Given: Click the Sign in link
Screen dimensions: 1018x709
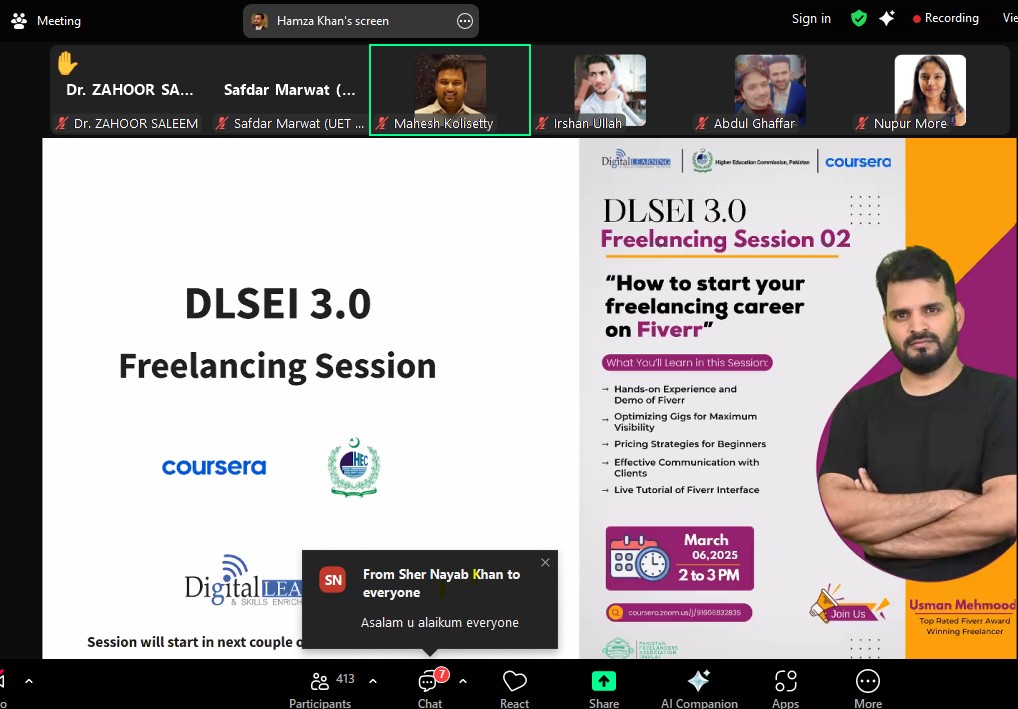Looking at the screenshot, I should pyautogui.click(x=811, y=18).
